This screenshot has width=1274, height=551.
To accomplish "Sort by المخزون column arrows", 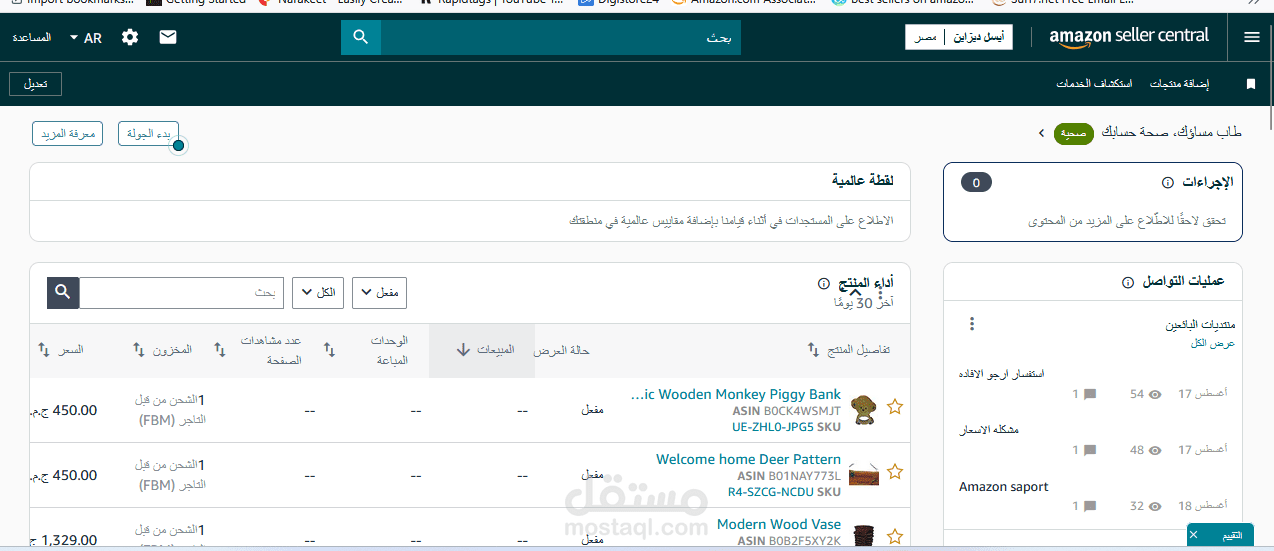I will [x=139, y=350].
